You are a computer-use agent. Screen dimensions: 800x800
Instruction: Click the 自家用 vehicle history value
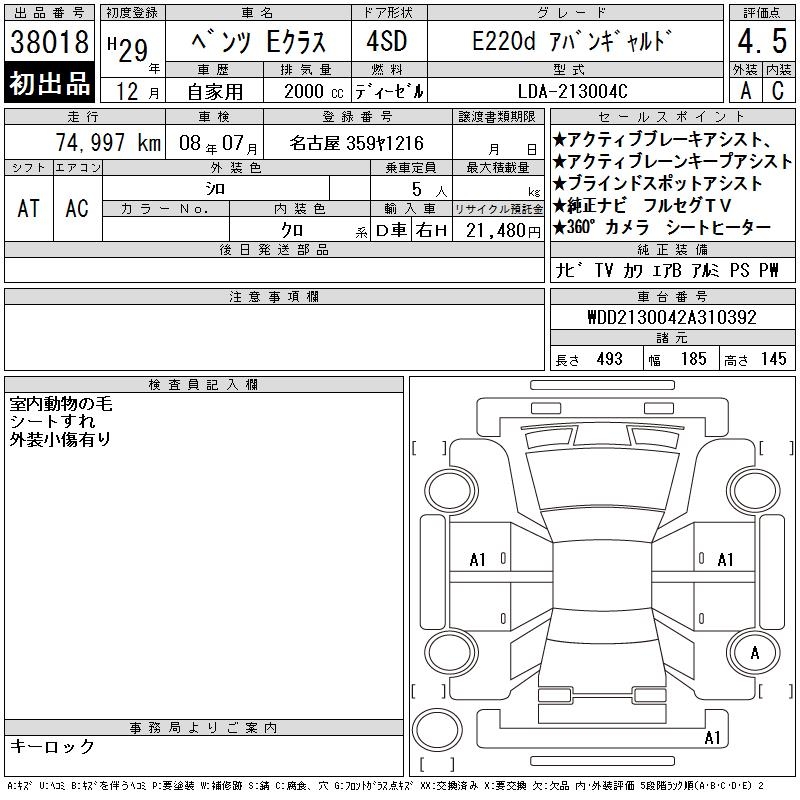pos(215,92)
